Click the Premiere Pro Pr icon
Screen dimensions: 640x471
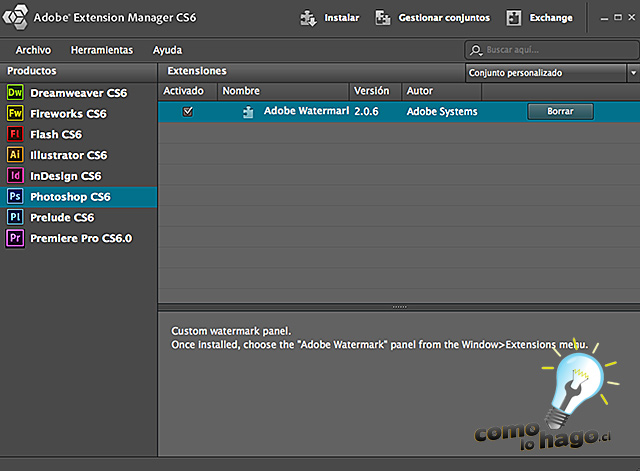[x=15, y=238]
